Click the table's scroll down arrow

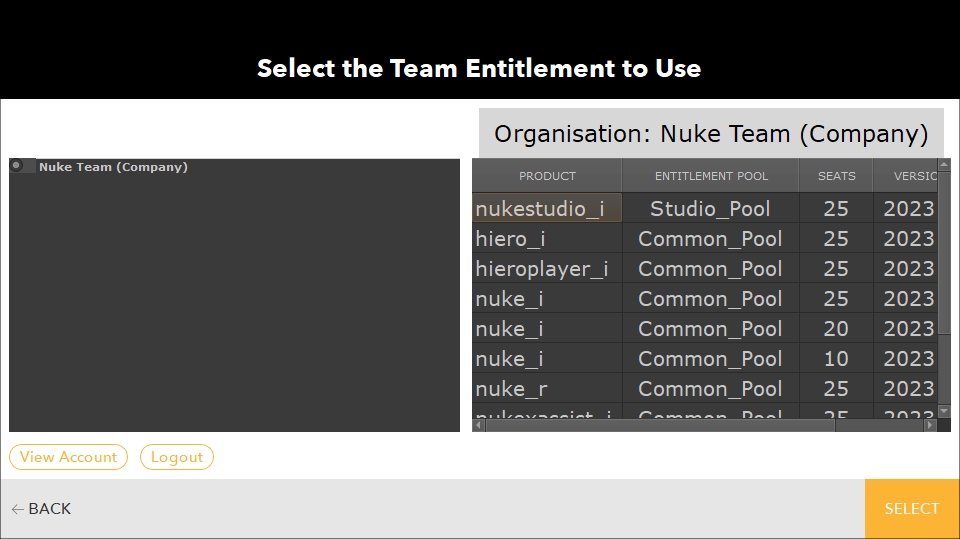click(x=944, y=411)
